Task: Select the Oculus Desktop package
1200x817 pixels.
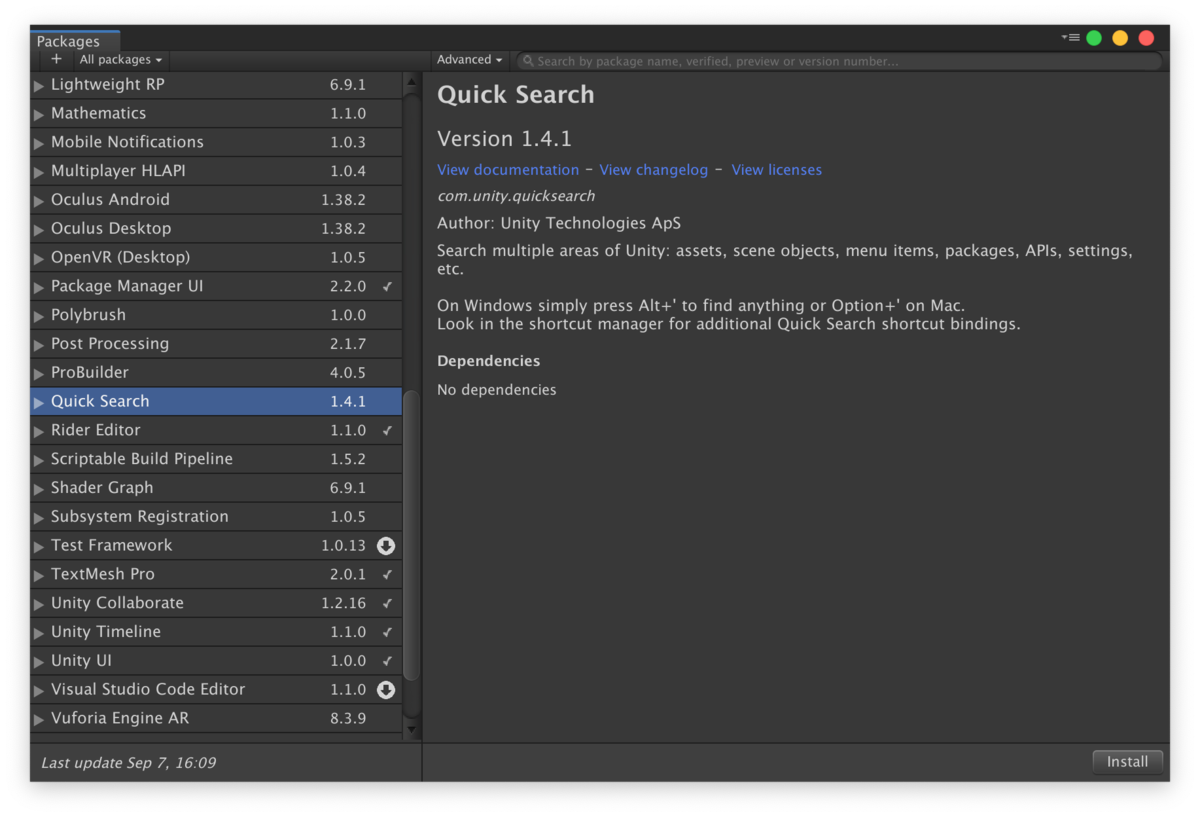Action: pos(216,229)
